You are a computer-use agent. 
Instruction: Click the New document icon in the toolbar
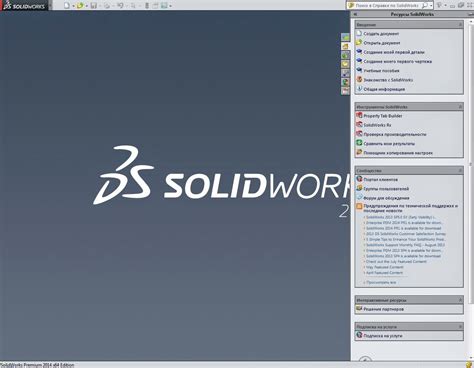coord(67,5)
